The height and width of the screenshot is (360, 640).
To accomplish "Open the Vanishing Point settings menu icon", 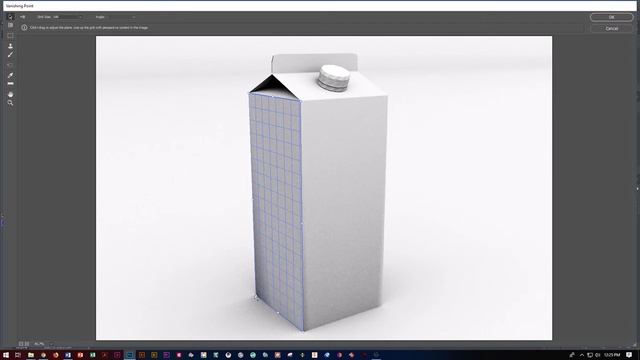I will click(23, 17).
